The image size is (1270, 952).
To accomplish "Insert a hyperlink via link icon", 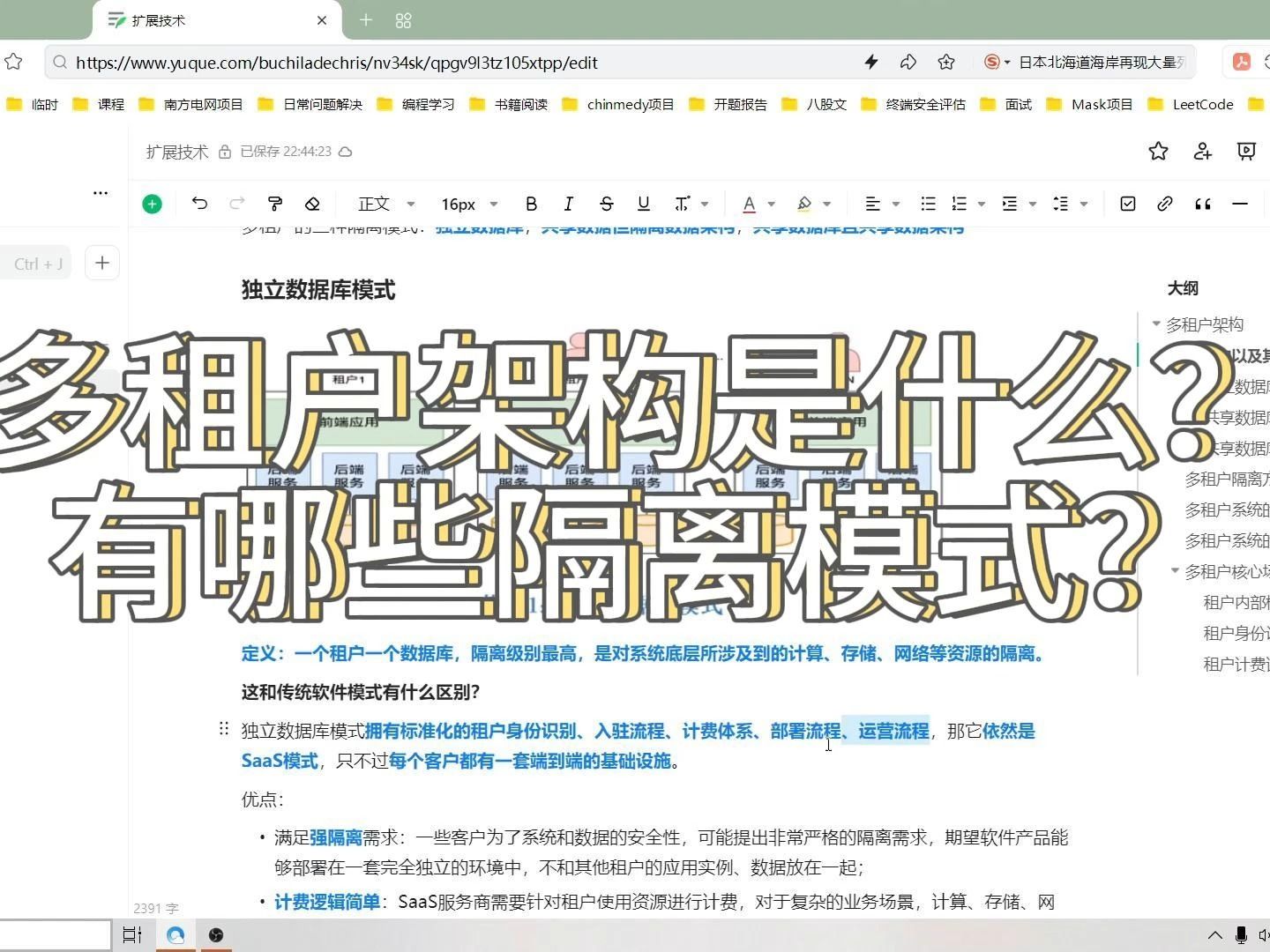I will tap(1164, 204).
